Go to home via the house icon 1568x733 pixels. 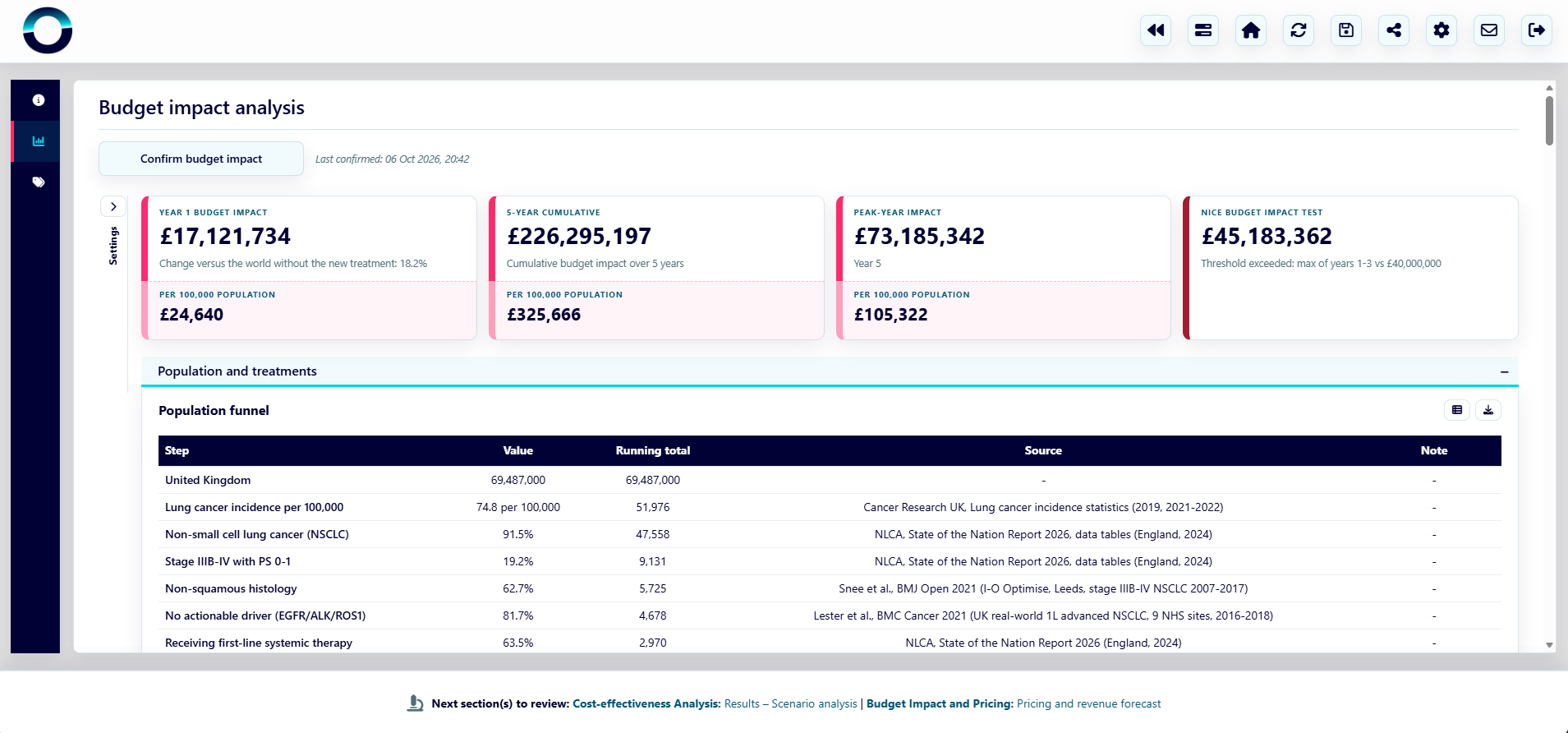pos(1251,30)
